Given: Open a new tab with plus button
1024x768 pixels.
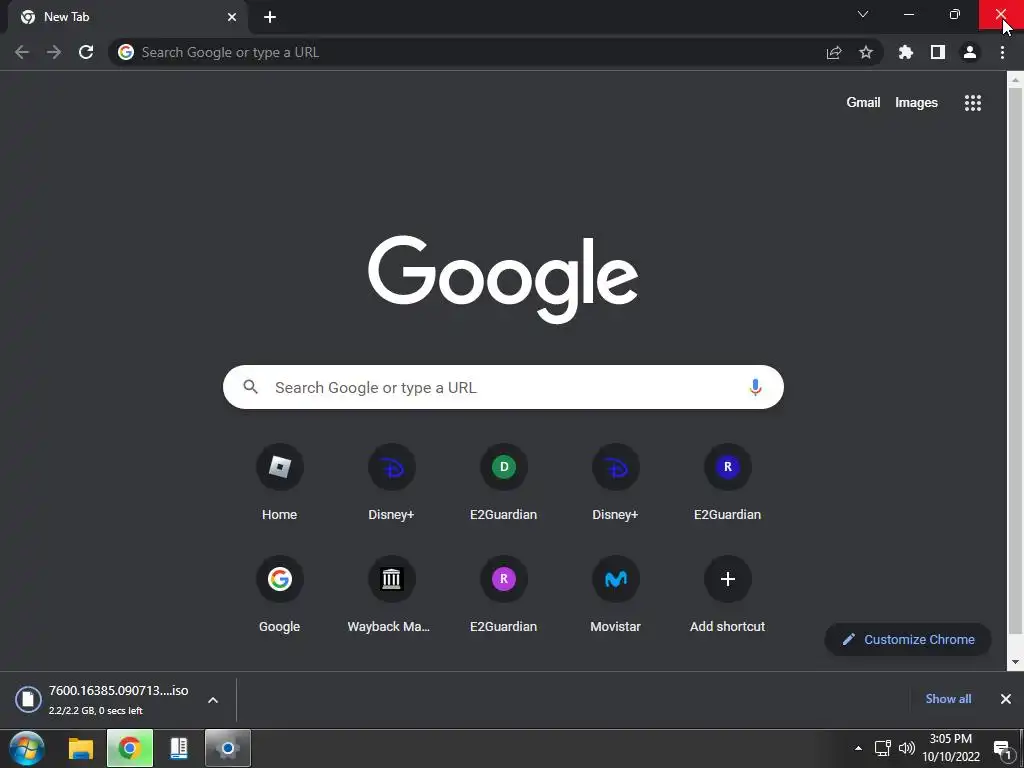Looking at the screenshot, I should tap(270, 17).
